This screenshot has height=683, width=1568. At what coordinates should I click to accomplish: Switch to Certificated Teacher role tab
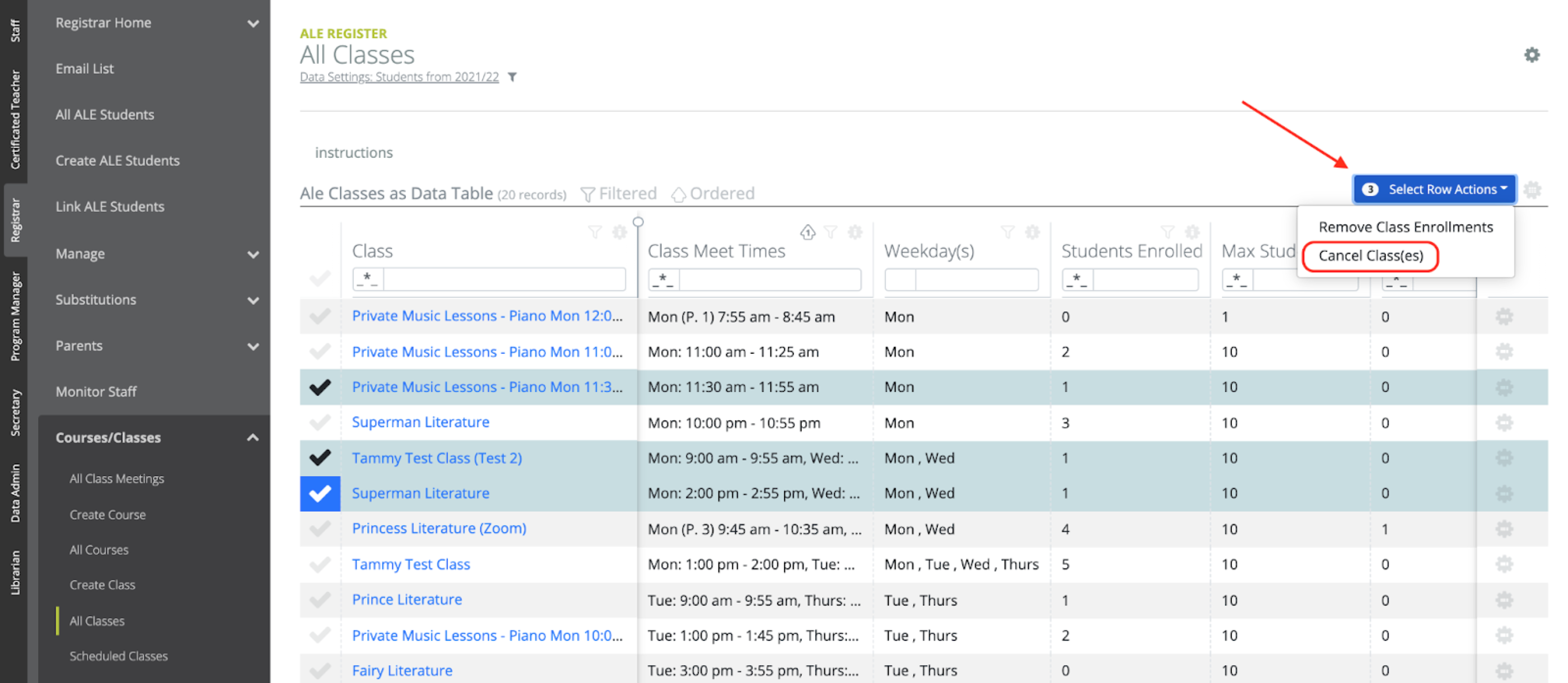(15, 120)
